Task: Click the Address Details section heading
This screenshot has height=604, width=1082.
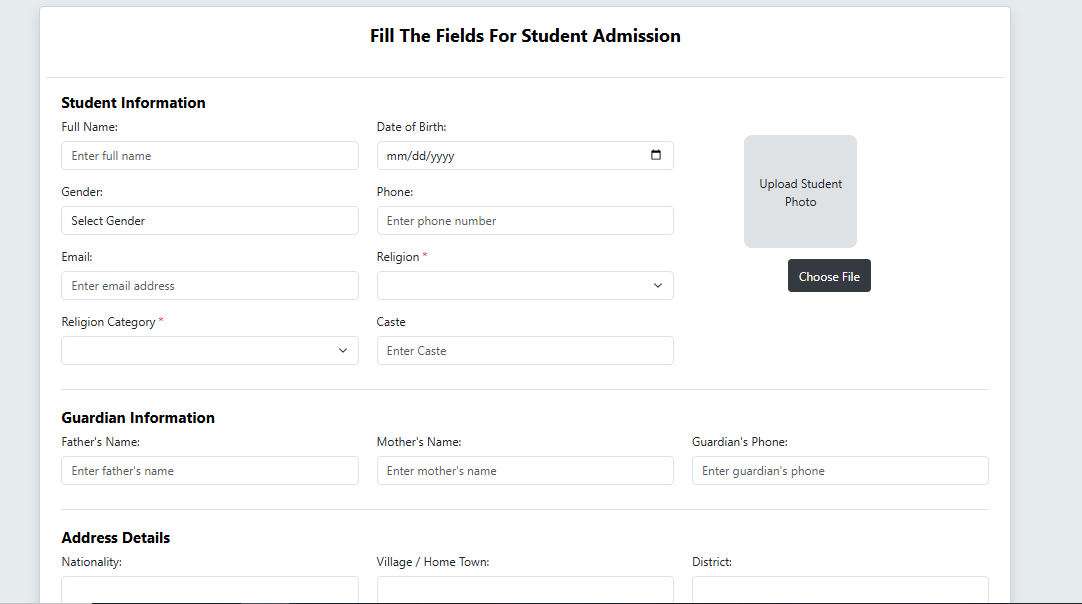Action: (x=116, y=538)
